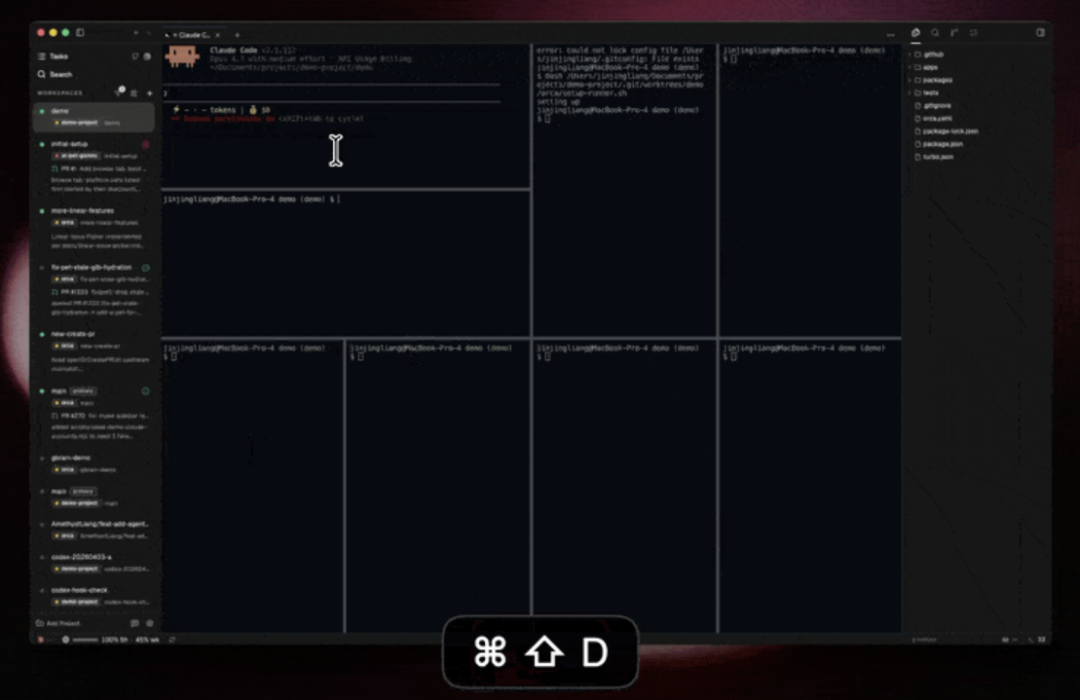Screen dimensions: 1080x700
Task: Open a new terminal tab
Action: [237, 34]
